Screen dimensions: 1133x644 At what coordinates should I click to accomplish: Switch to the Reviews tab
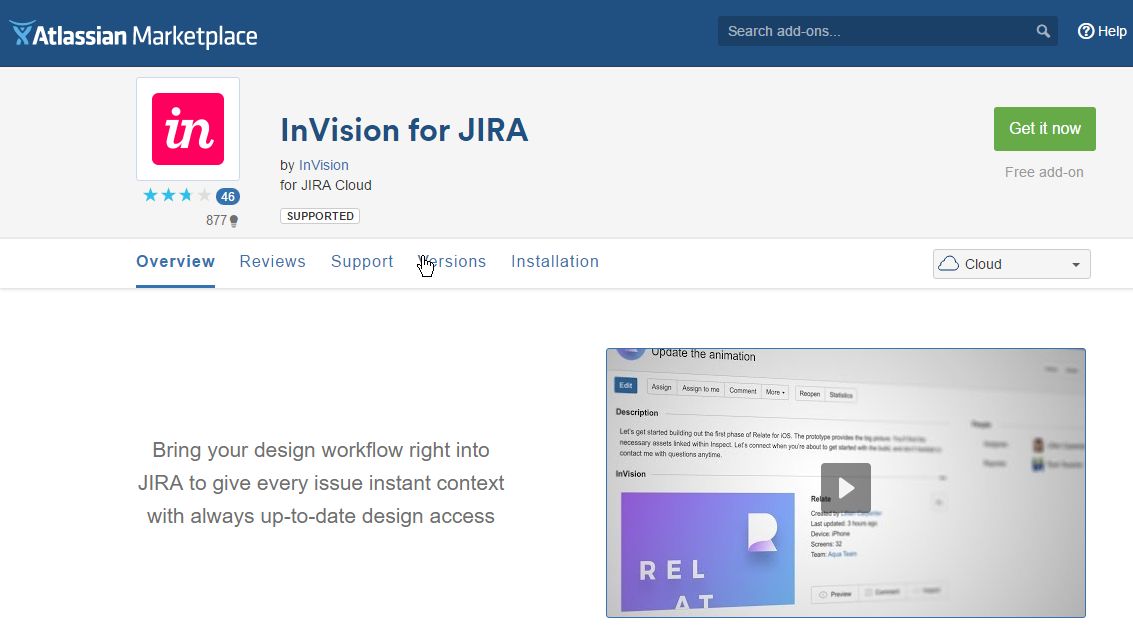pos(272,262)
